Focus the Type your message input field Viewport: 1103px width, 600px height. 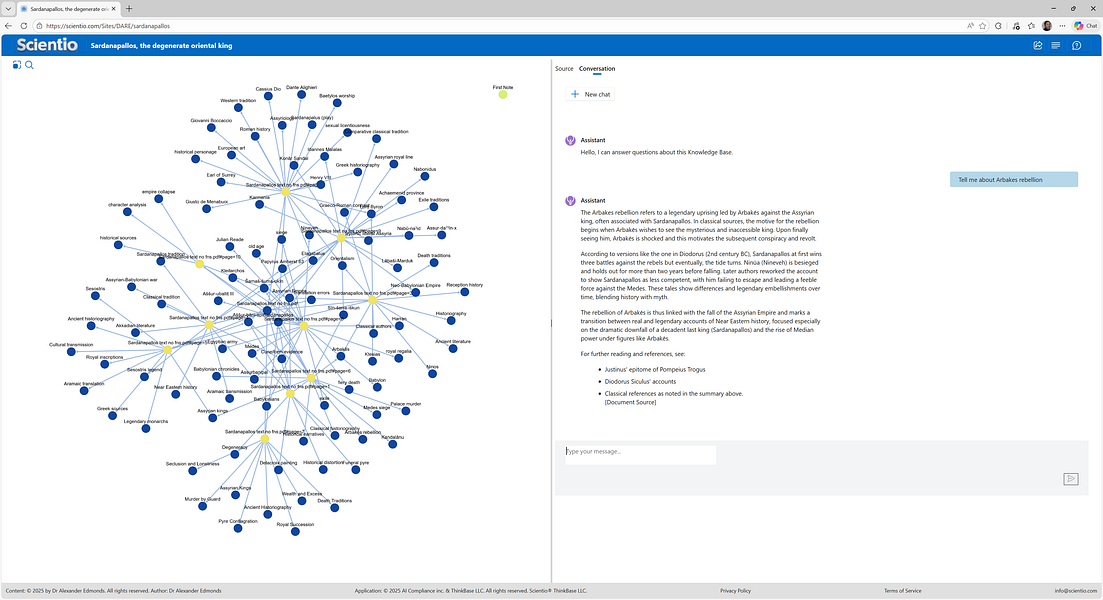coord(640,454)
